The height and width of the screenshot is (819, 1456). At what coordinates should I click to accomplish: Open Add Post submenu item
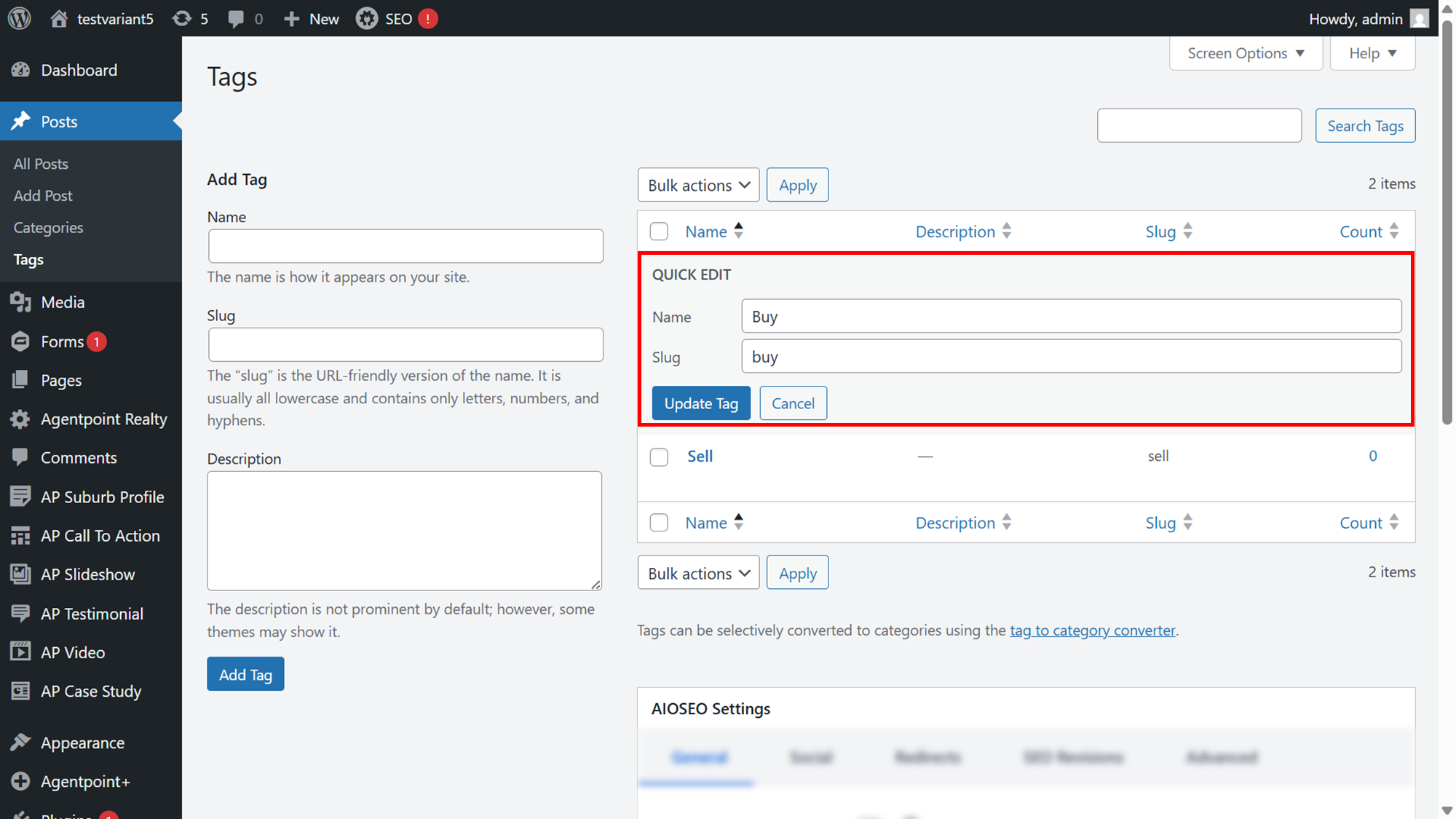click(x=43, y=195)
